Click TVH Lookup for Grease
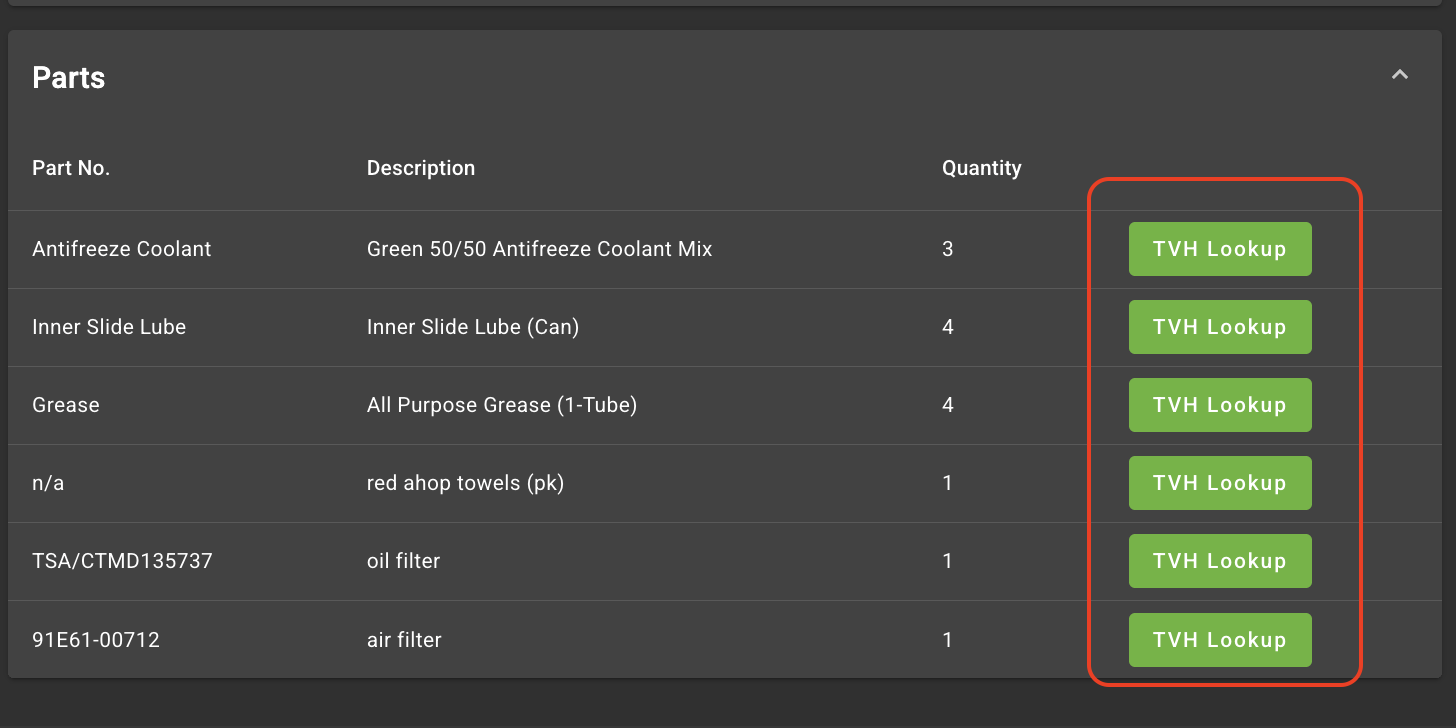Screen dimensions: 1456x728 (x=1220, y=404)
